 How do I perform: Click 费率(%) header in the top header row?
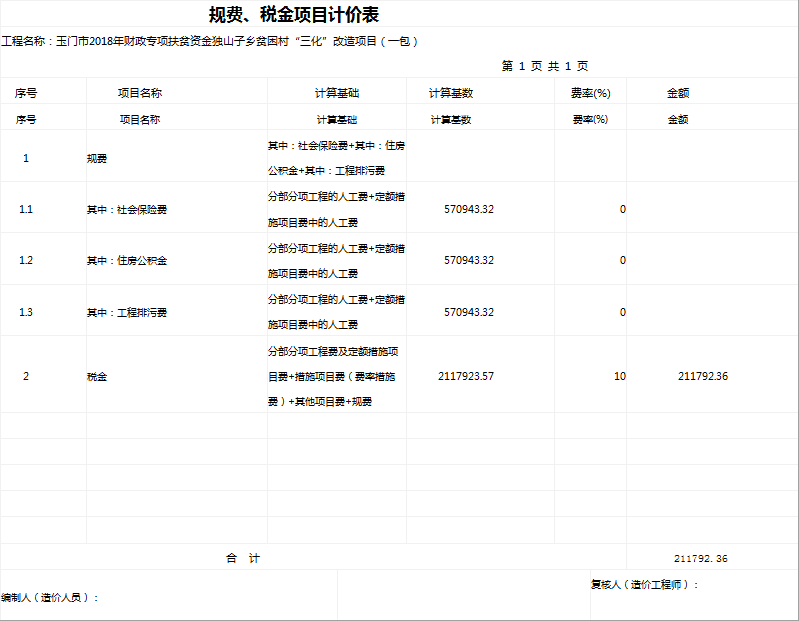tap(590, 93)
